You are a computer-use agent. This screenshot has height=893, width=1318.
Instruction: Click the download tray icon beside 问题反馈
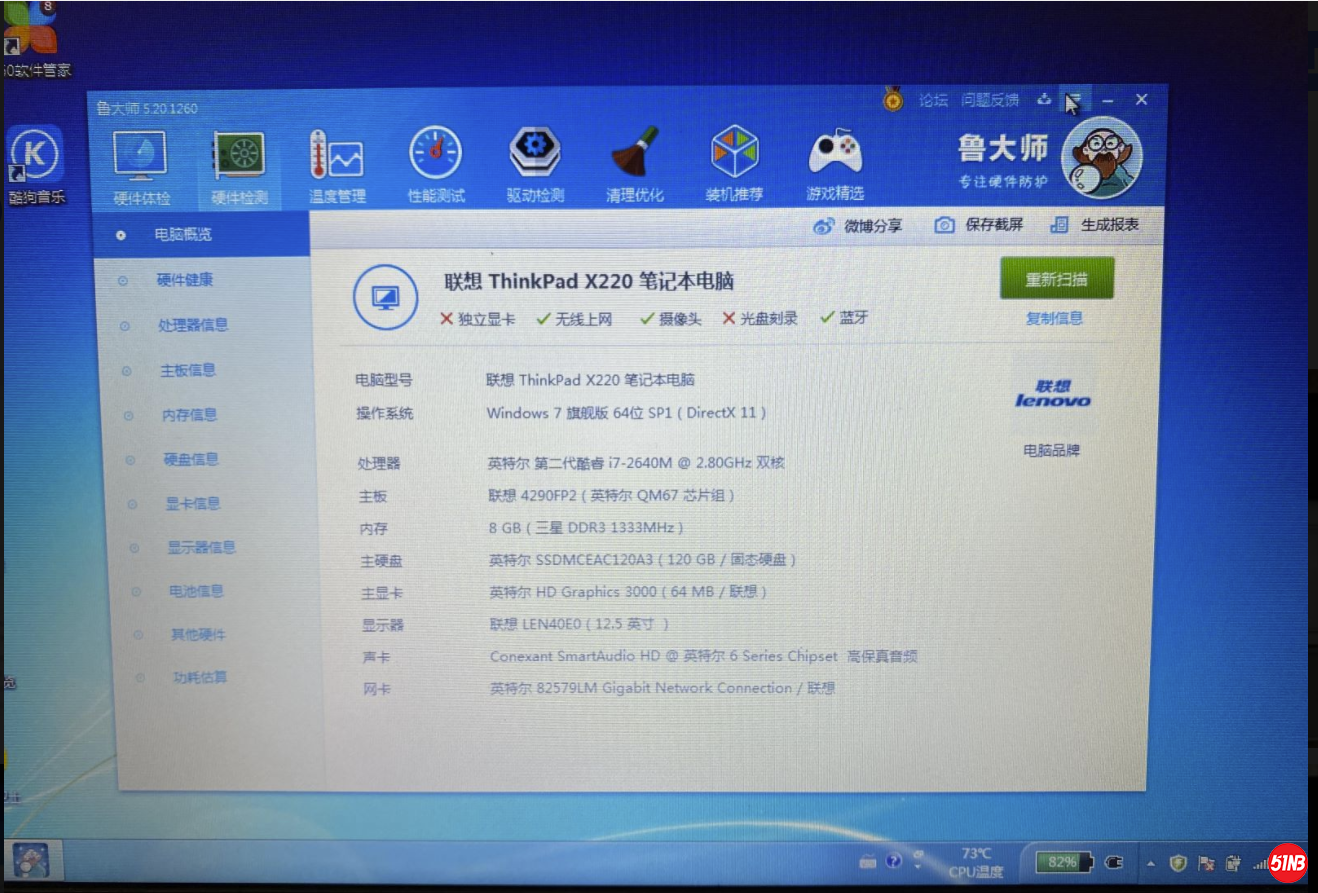(x=1044, y=99)
